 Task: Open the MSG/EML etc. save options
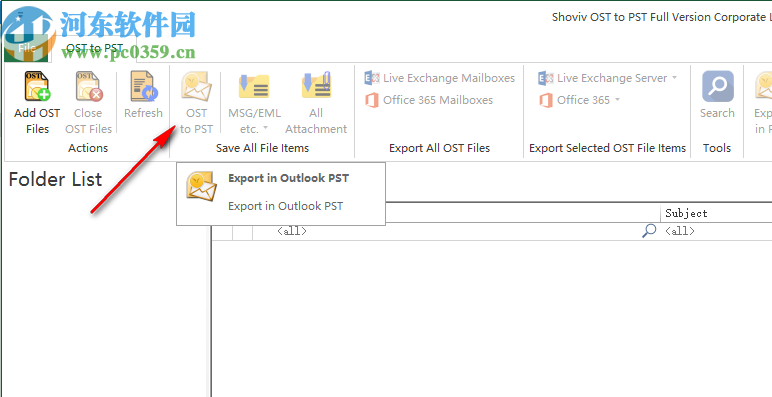(254, 103)
